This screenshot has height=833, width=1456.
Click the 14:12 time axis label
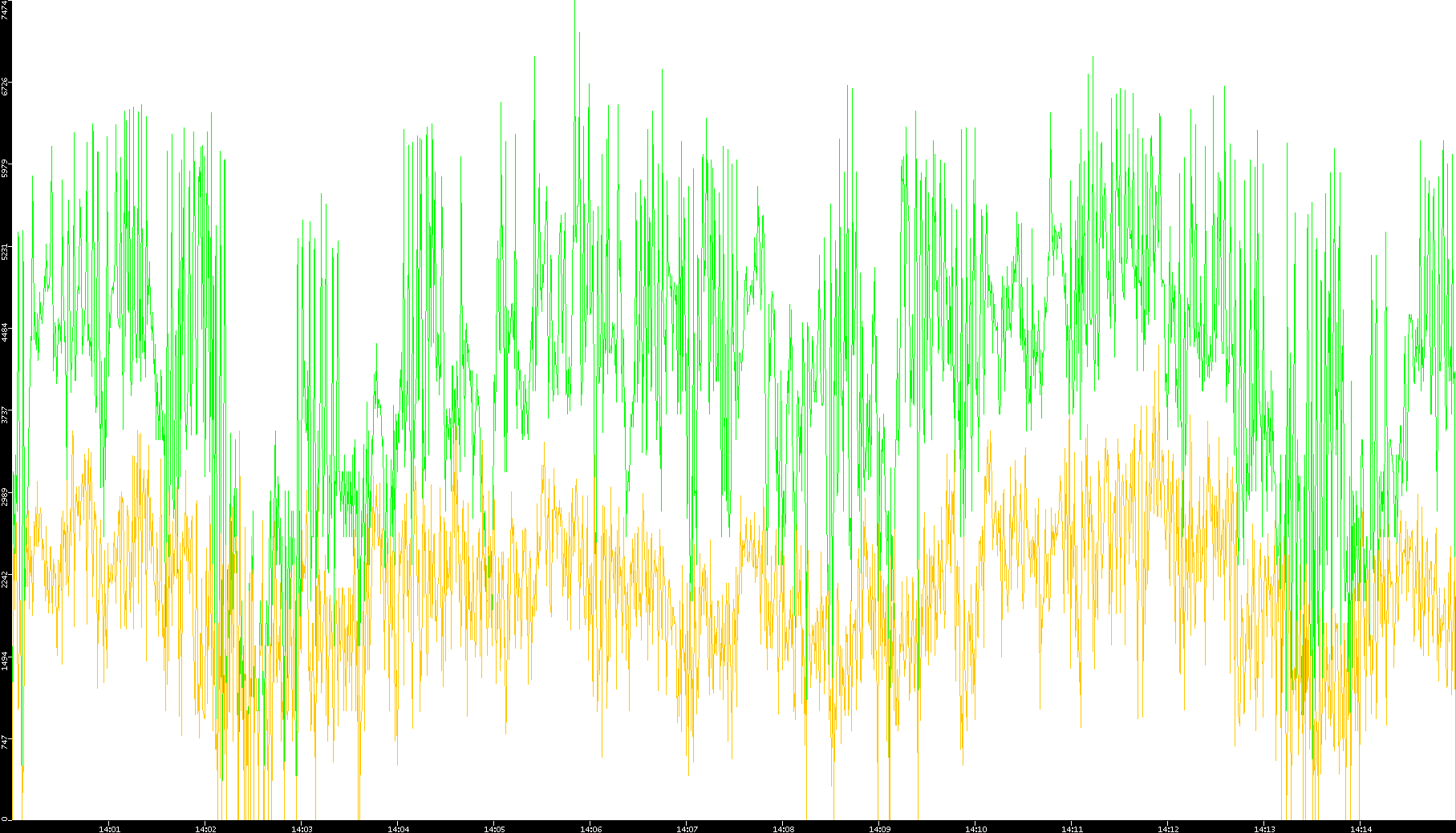[x=1168, y=829]
